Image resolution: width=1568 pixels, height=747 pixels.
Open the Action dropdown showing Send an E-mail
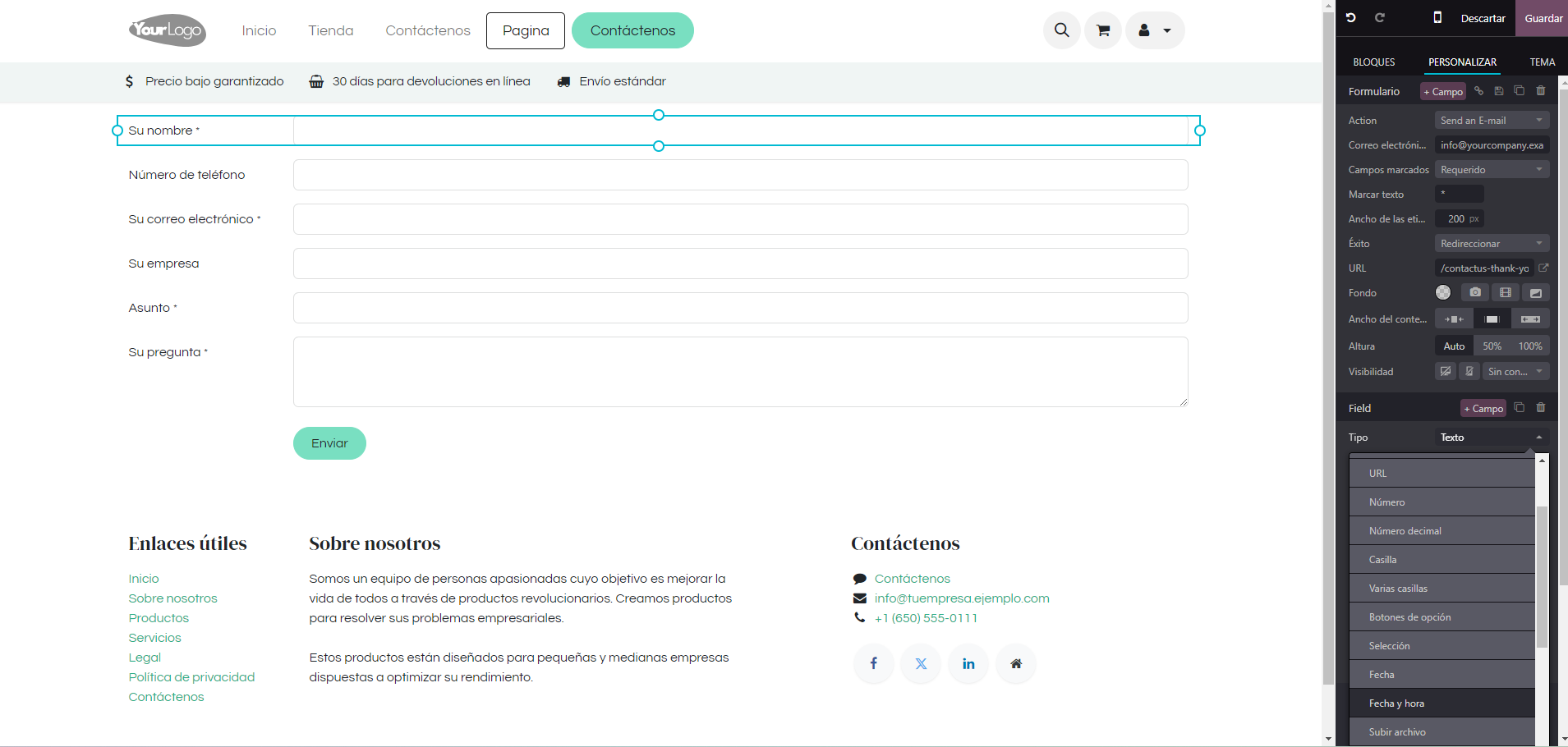[x=1491, y=121]
